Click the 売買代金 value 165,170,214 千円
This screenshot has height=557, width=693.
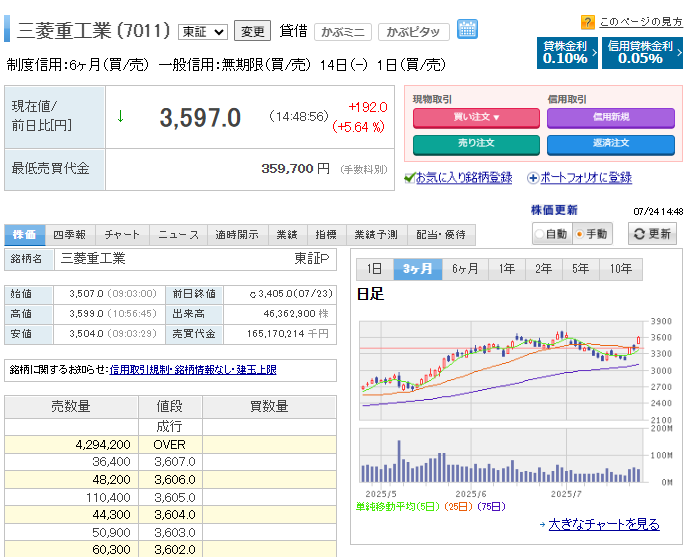288,334
